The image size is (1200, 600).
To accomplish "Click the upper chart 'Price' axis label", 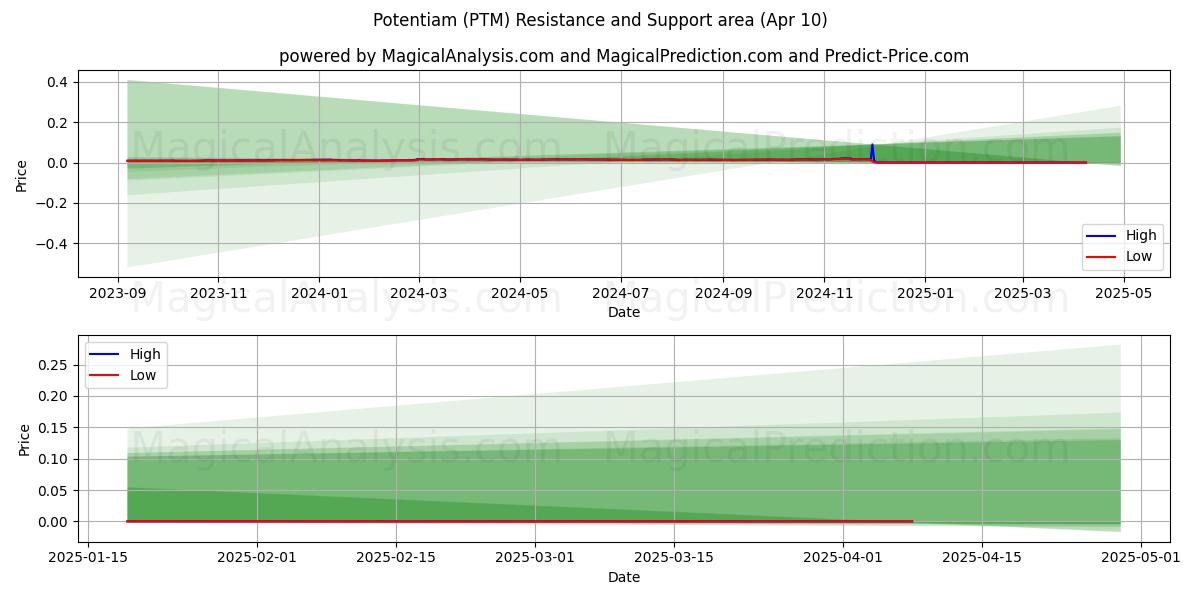I will click(22, 174).
